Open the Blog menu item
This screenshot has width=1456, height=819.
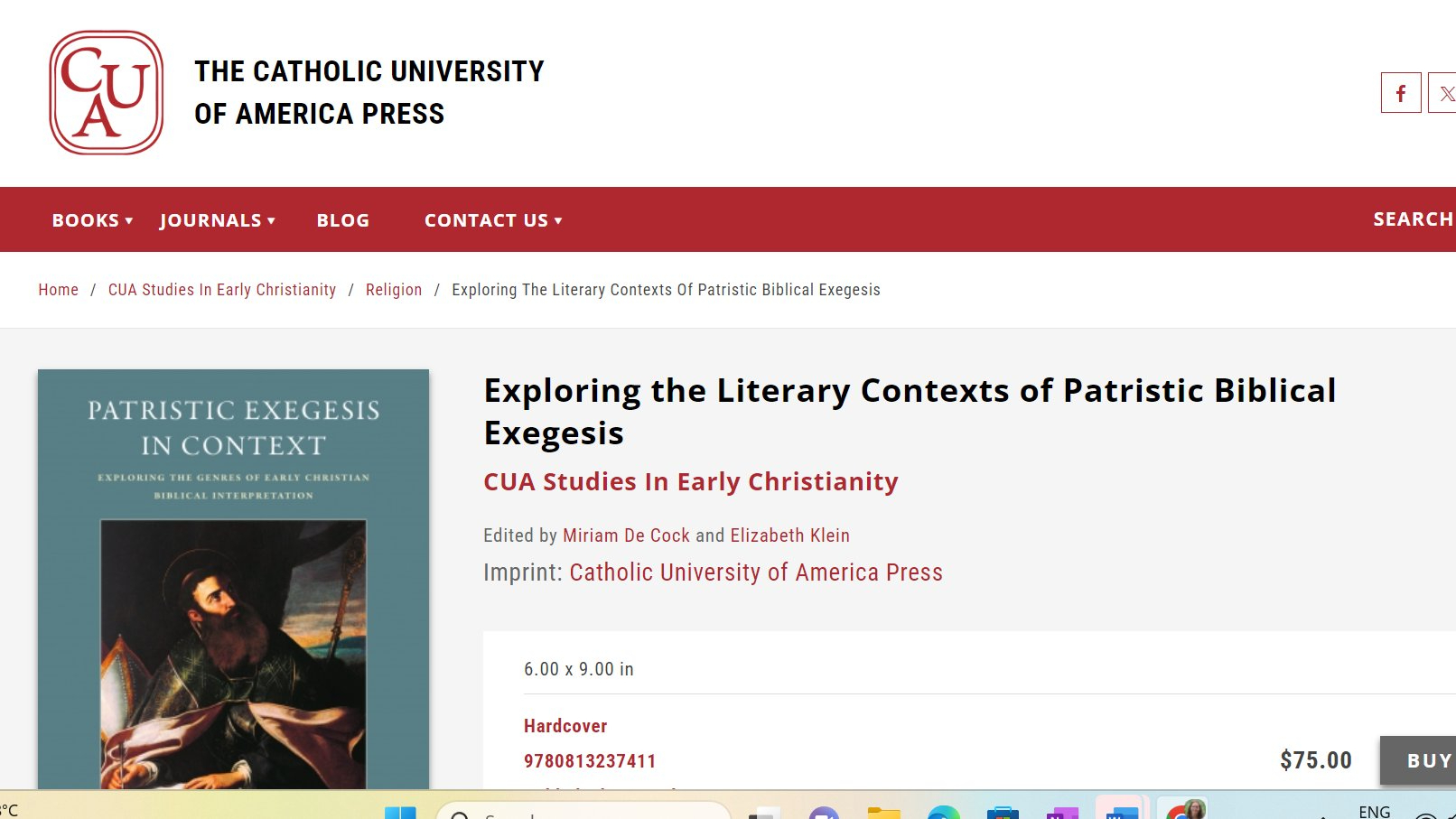click(x=342, y=220)
